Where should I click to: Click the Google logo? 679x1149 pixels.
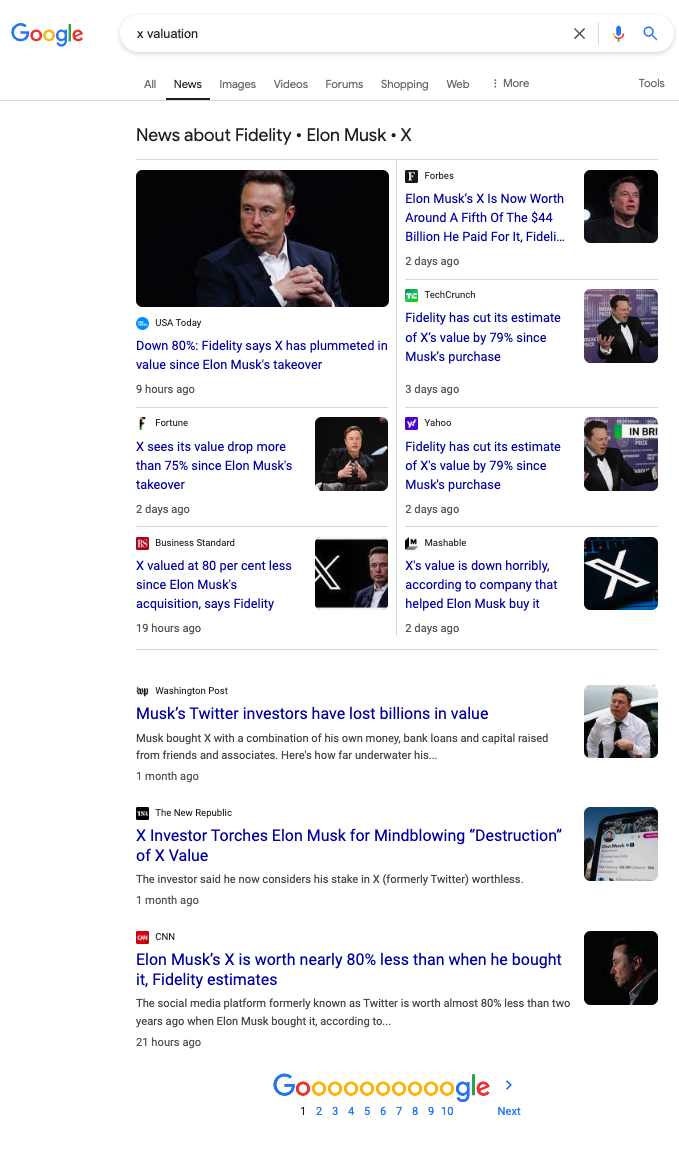click(47, 34)
